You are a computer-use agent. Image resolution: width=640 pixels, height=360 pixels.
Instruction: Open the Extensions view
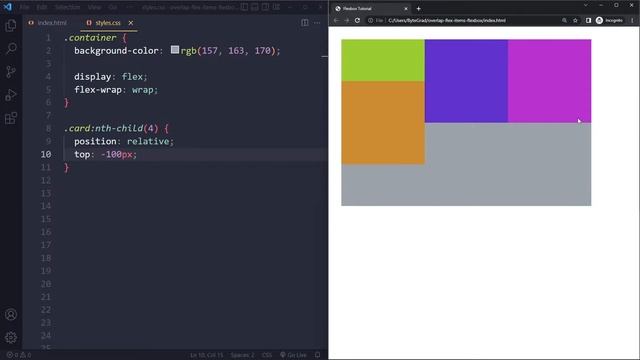(x=11, y=118)
